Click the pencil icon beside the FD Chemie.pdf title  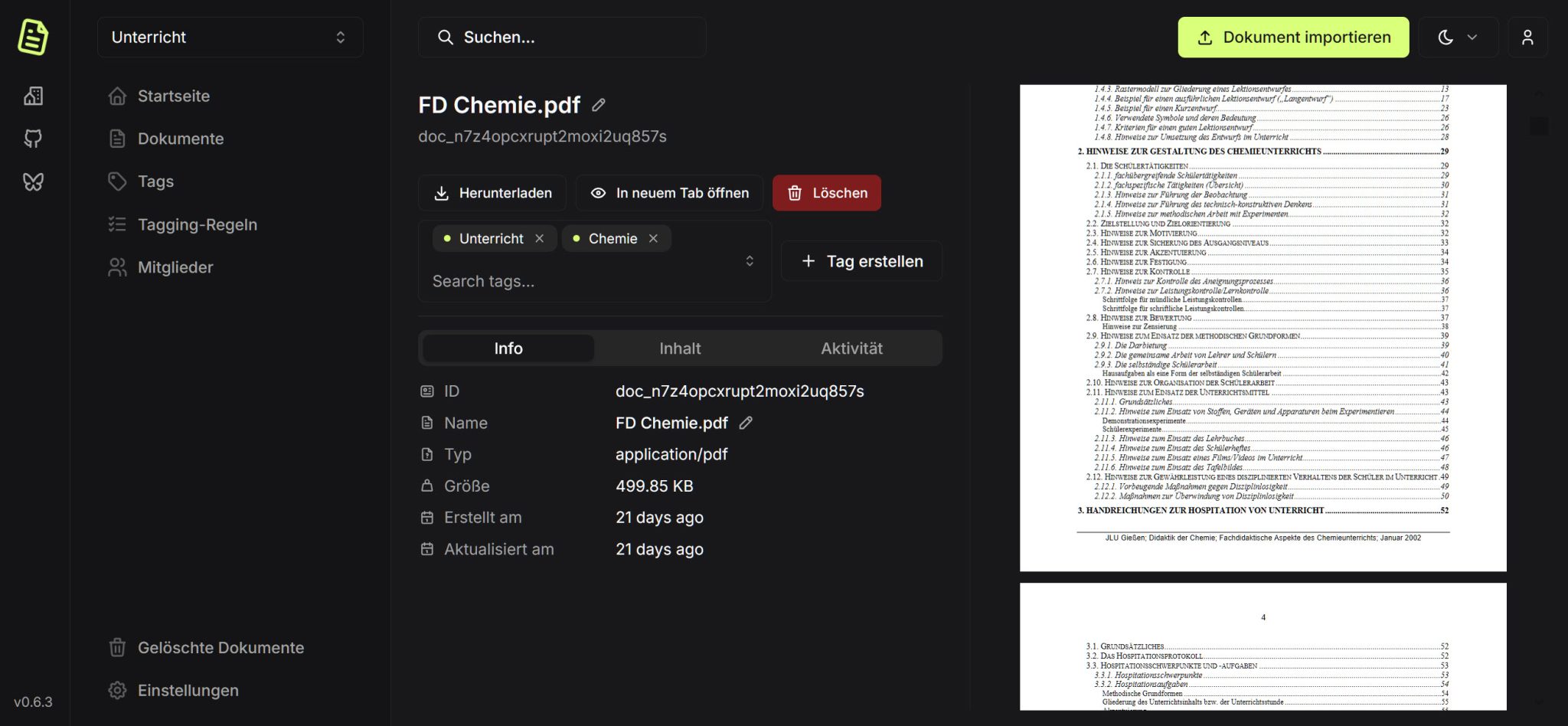pyautogui.click(x=599, y=105)
